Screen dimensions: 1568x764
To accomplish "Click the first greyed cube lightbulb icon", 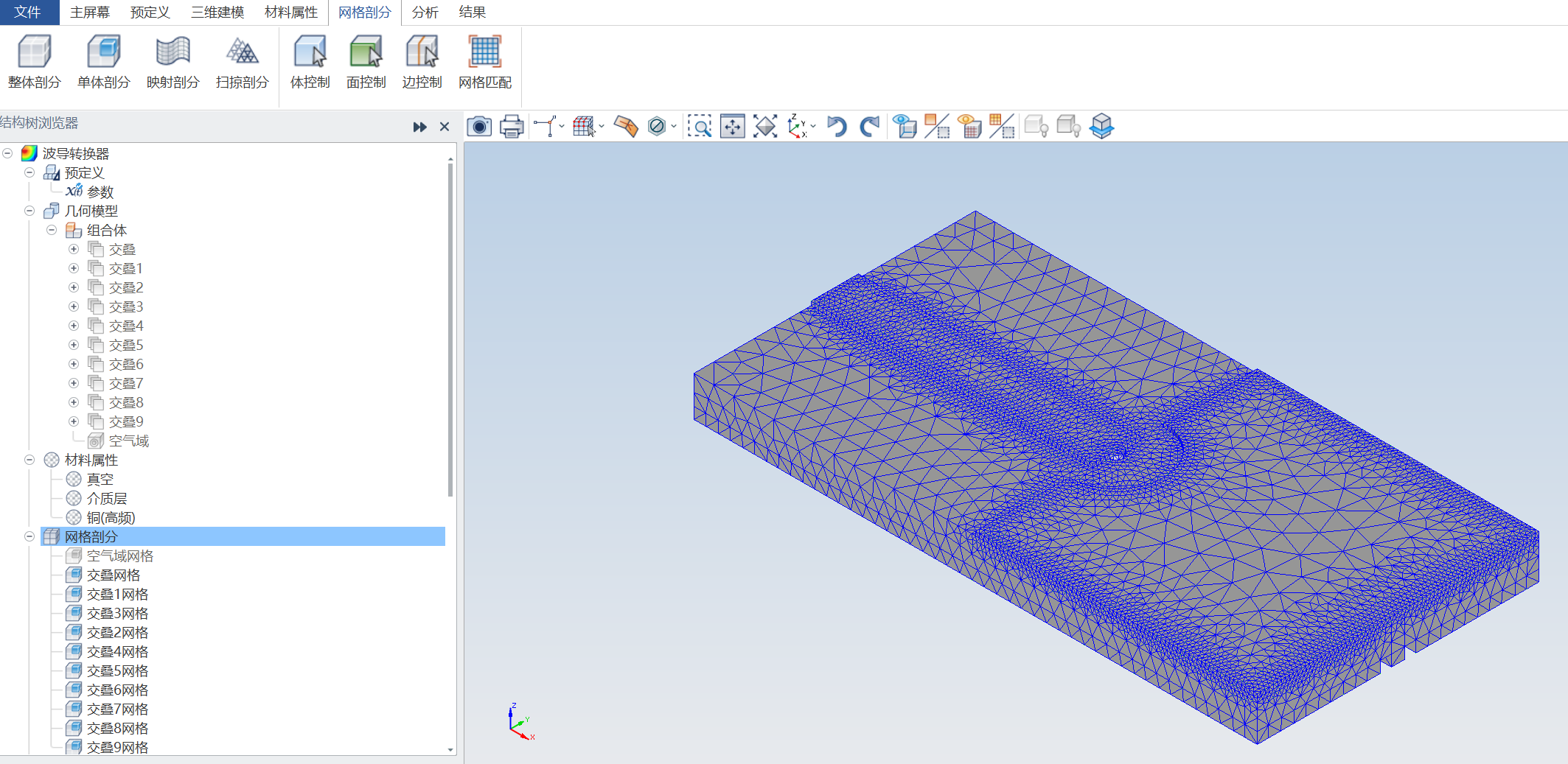I will click(x=1036, y=127).
